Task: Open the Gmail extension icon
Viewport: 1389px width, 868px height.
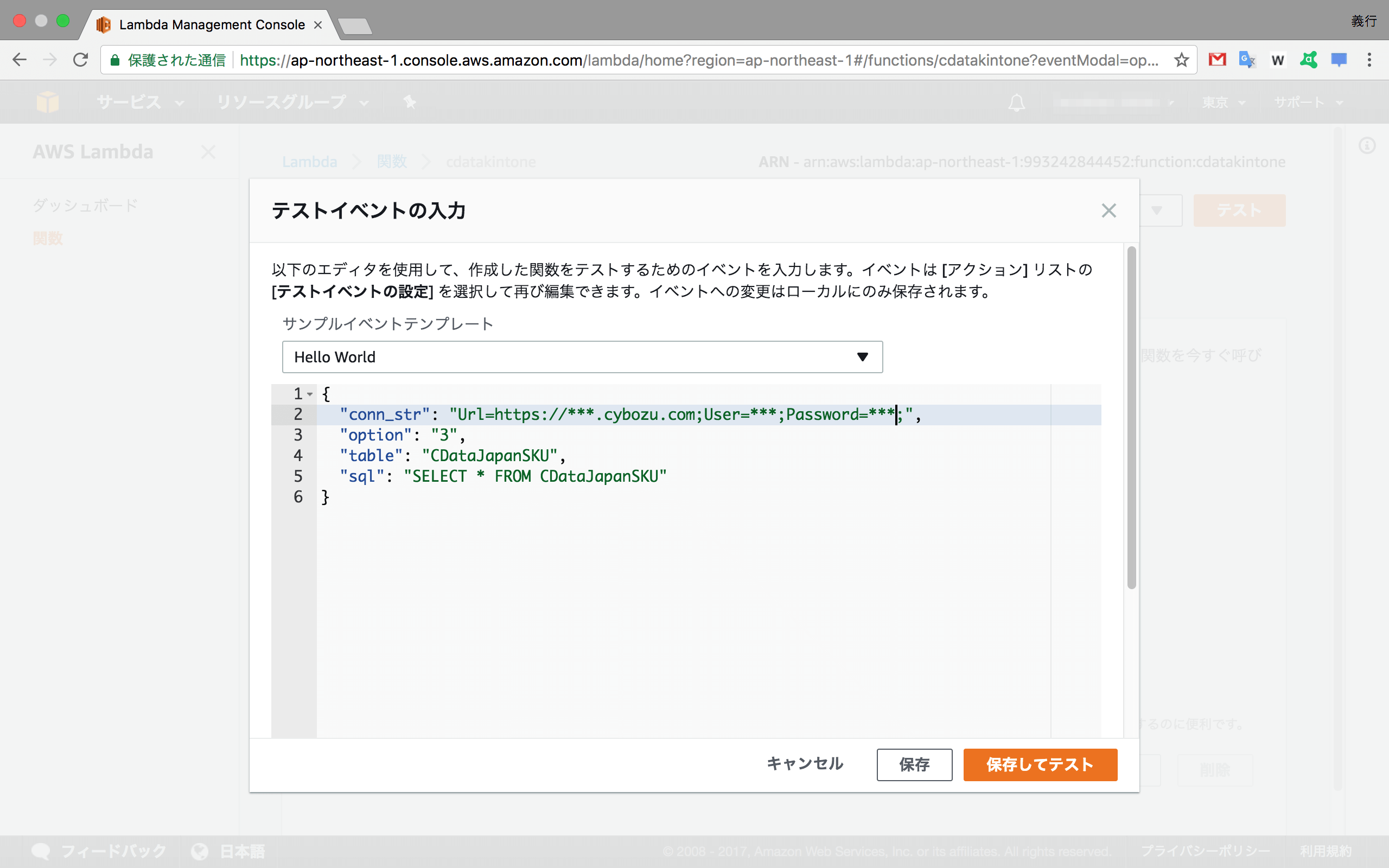Action: click(1217, 60)
